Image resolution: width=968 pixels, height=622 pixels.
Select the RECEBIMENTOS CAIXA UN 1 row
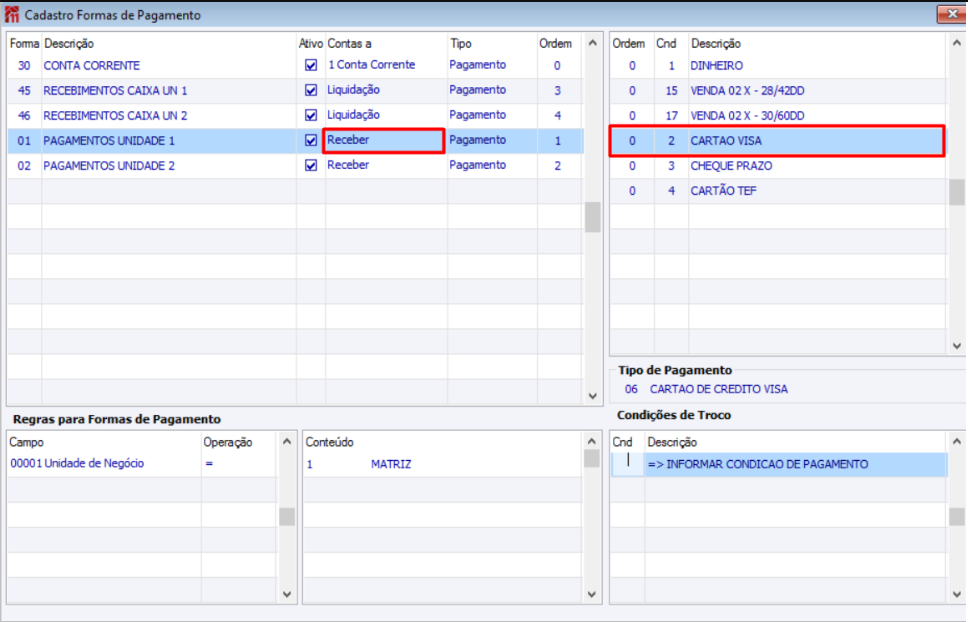(295, 91)
